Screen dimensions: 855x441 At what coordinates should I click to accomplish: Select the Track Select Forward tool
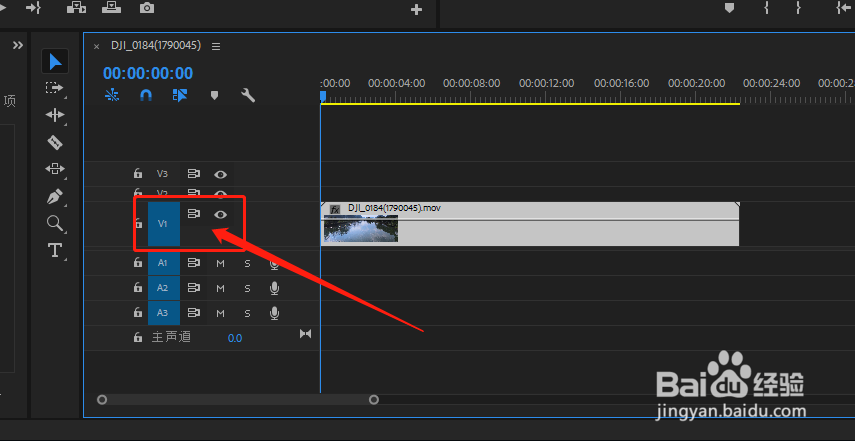click(x=54, y=87)
